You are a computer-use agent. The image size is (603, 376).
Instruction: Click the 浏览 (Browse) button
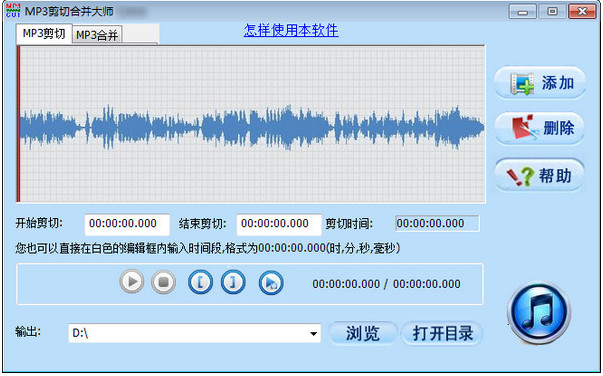point(363,333)
